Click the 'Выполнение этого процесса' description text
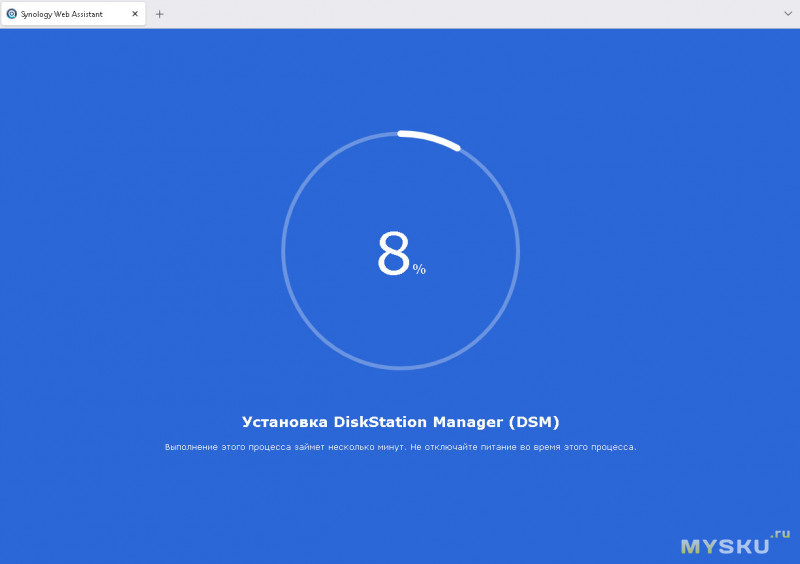Viewport: 800px width, 564px height. pyautogui.click(x=401, y=447)
